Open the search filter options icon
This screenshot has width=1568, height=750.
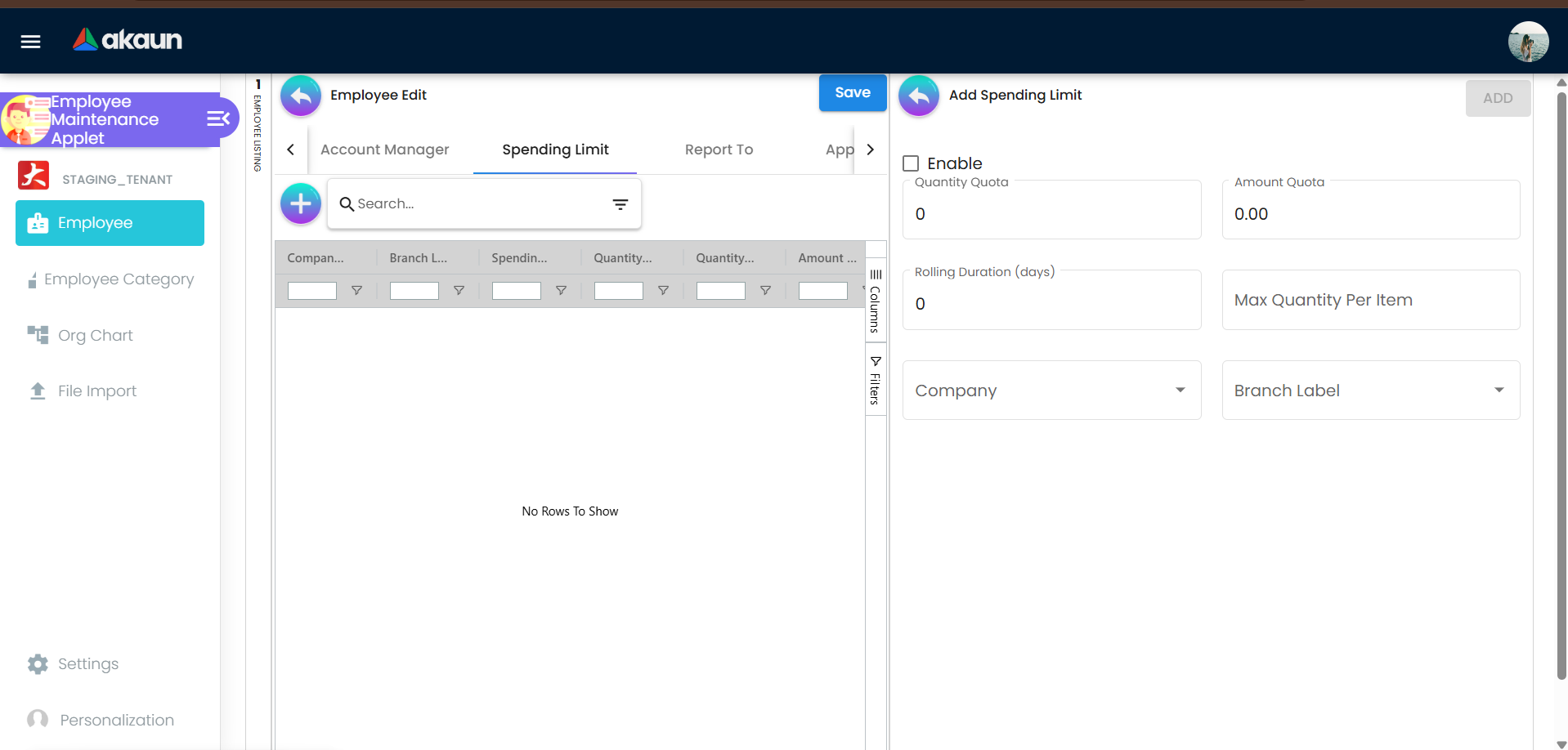(620, 204)
